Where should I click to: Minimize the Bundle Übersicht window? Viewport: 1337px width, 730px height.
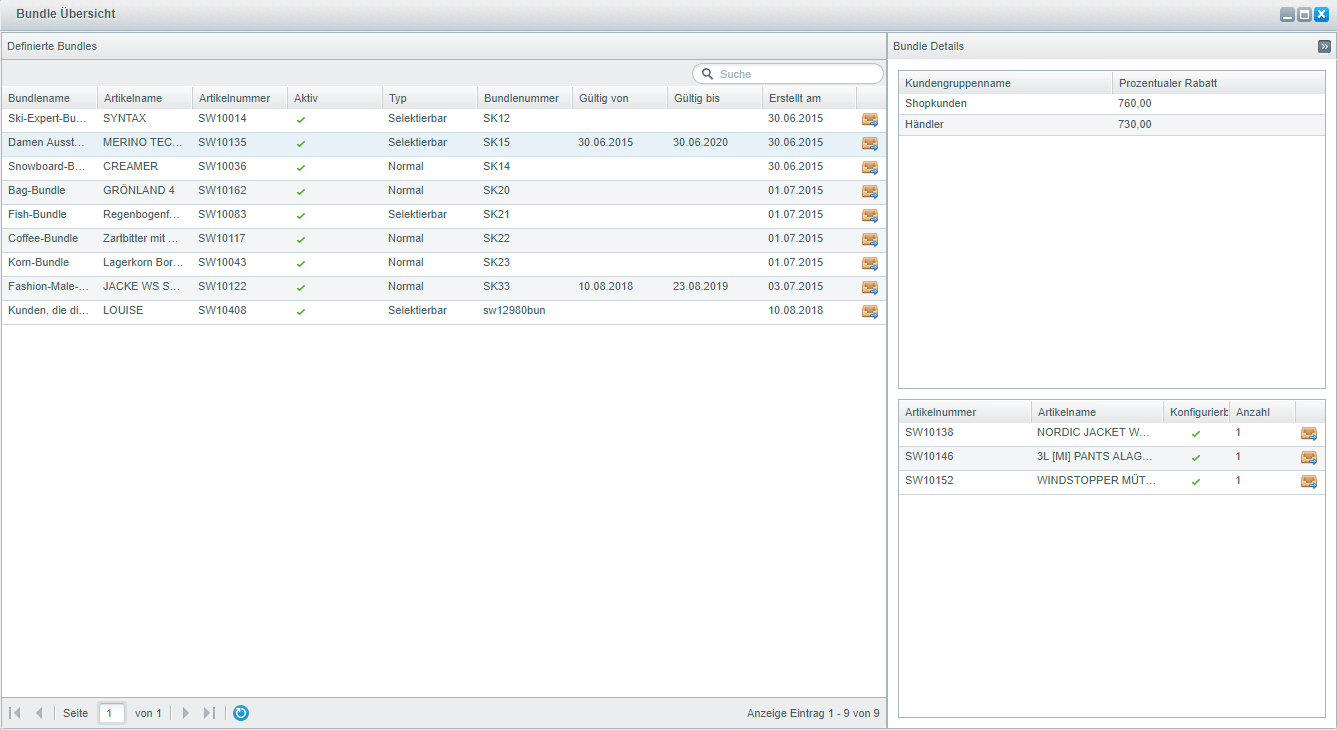click(x=1289, y=15)
